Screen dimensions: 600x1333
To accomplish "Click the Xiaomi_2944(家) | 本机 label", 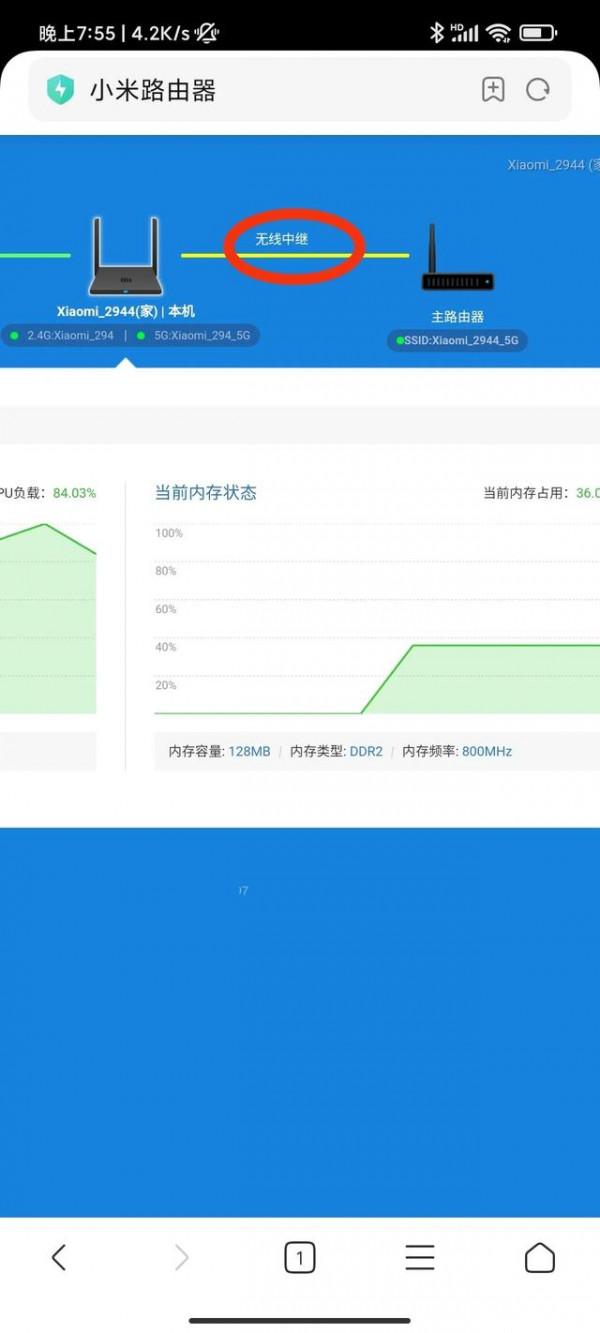I will point(126,312).
